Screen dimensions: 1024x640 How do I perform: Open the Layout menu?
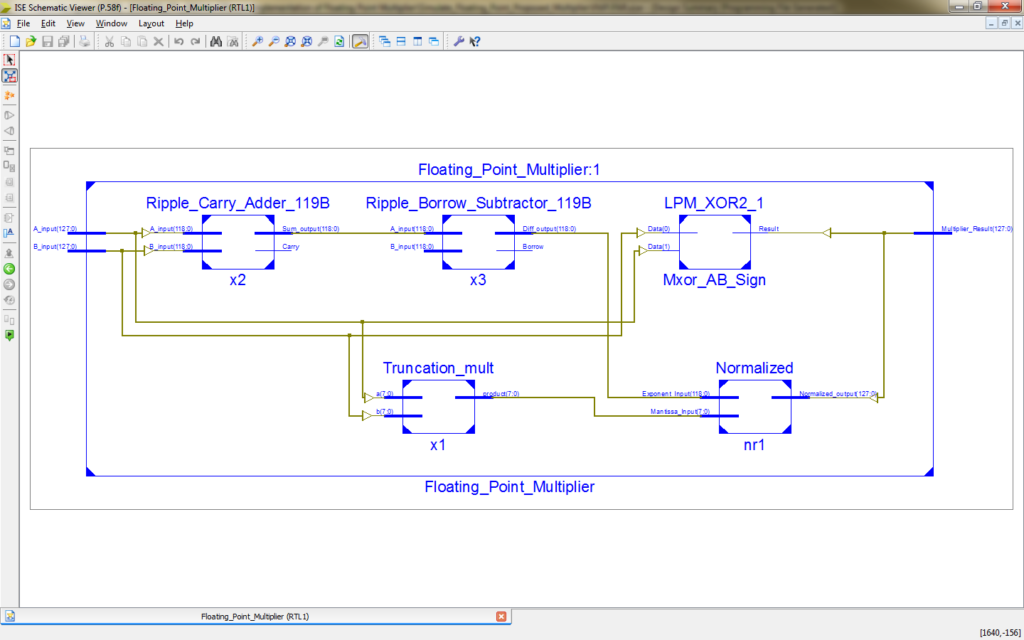(151, 23)
